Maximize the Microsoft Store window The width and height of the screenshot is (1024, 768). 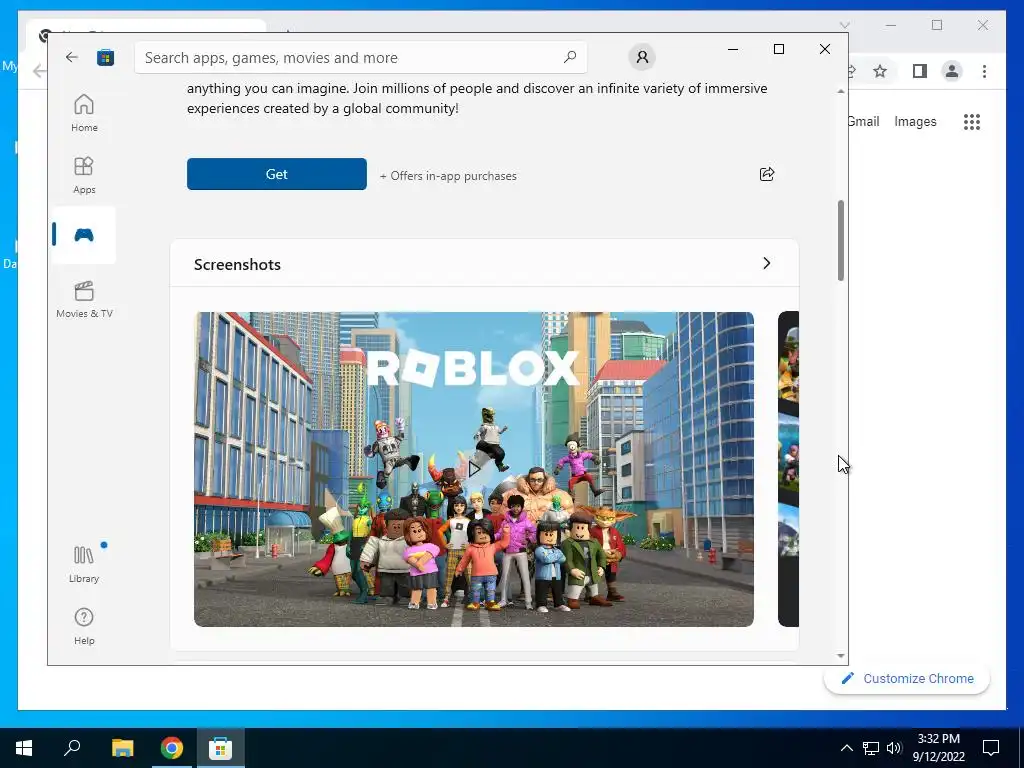pos(778,49)
